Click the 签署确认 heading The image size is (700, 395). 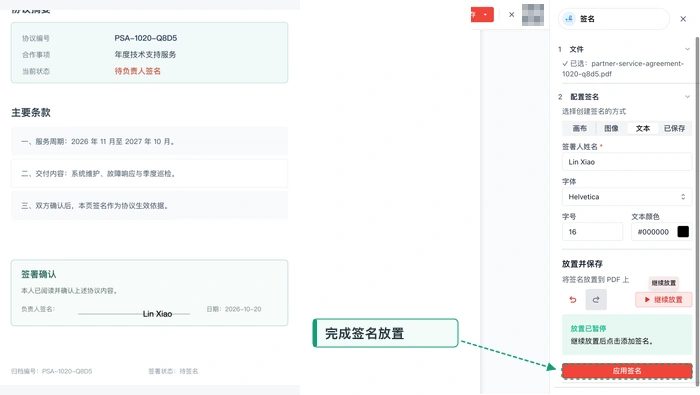pos(39,274)
